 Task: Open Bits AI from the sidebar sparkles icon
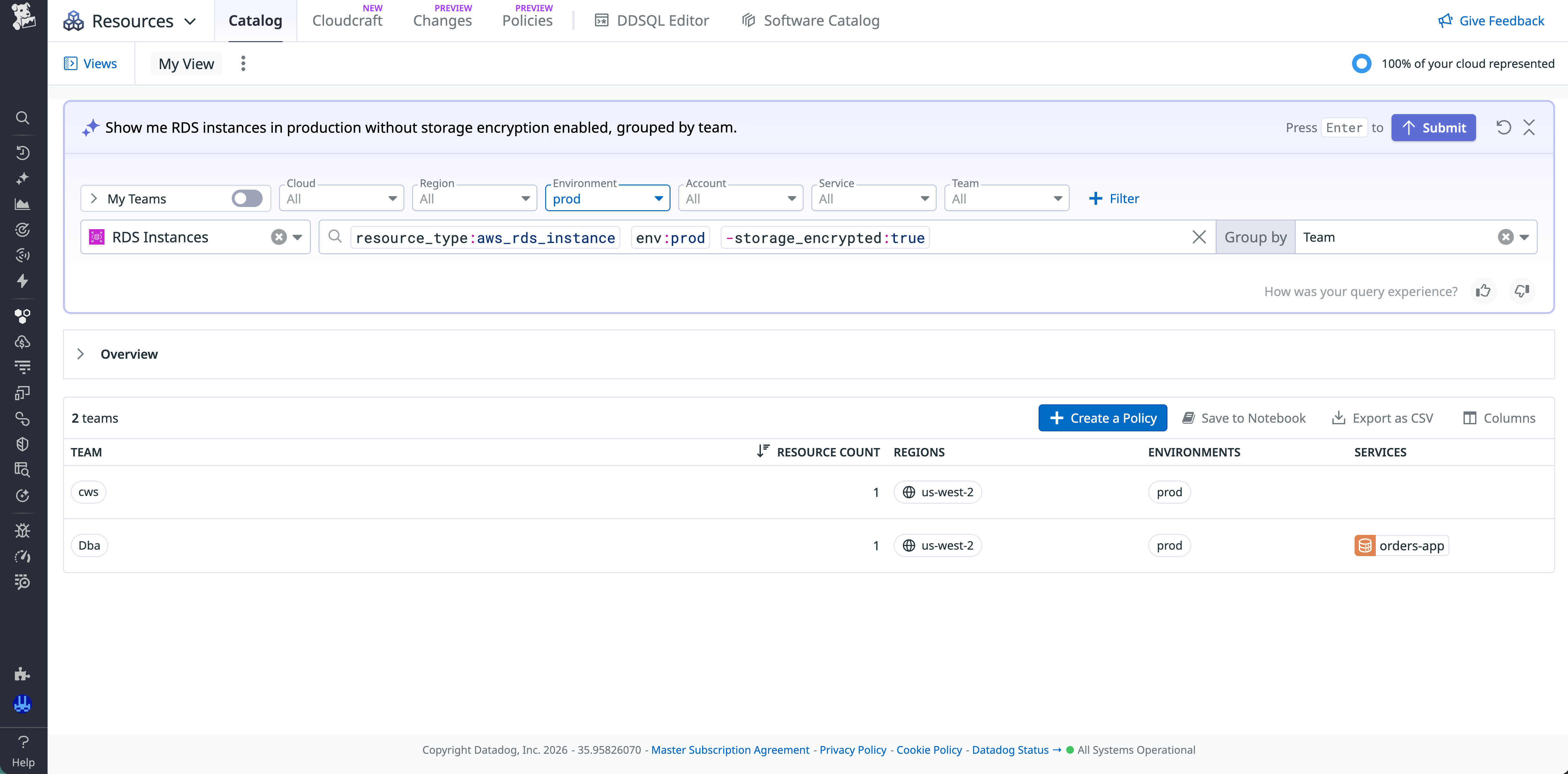point(23,178)
